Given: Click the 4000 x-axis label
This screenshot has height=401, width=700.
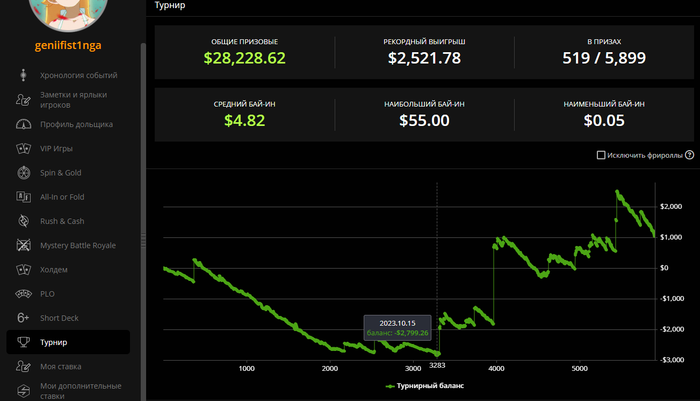Looking at the screenshot, I should [496, 368].
